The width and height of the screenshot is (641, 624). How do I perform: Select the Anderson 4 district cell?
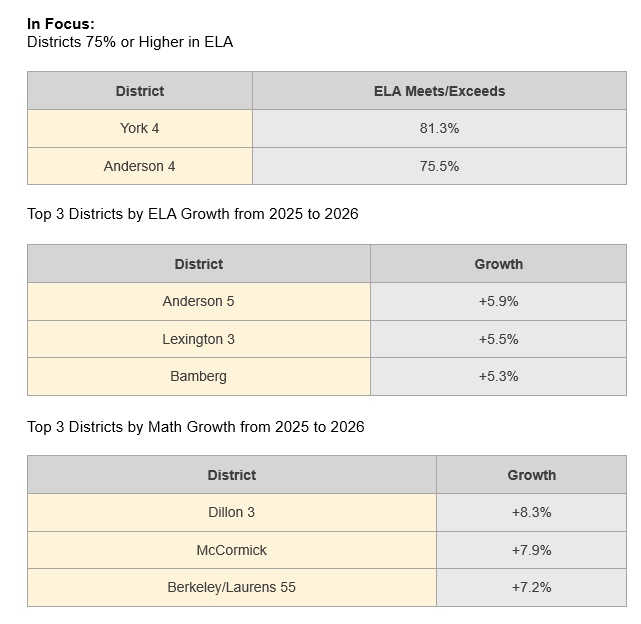coord(140,166)
